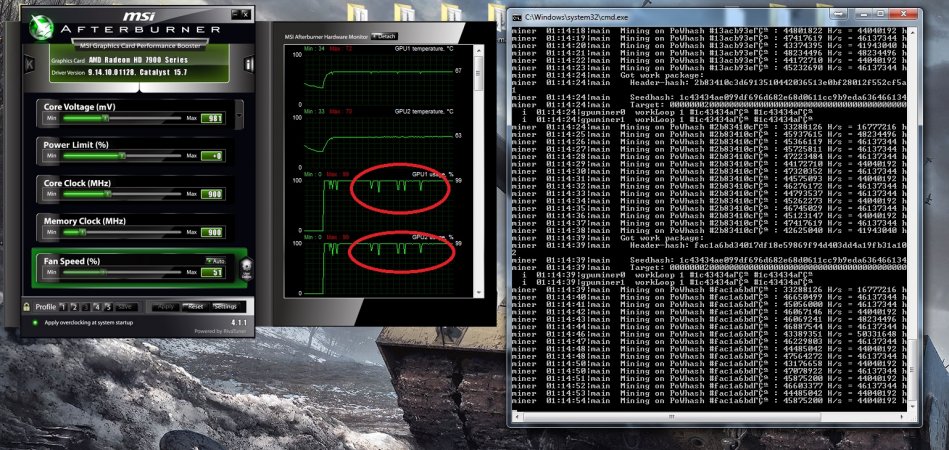
Task: Open Kombustor with the K side button
Action: [29, 65]
